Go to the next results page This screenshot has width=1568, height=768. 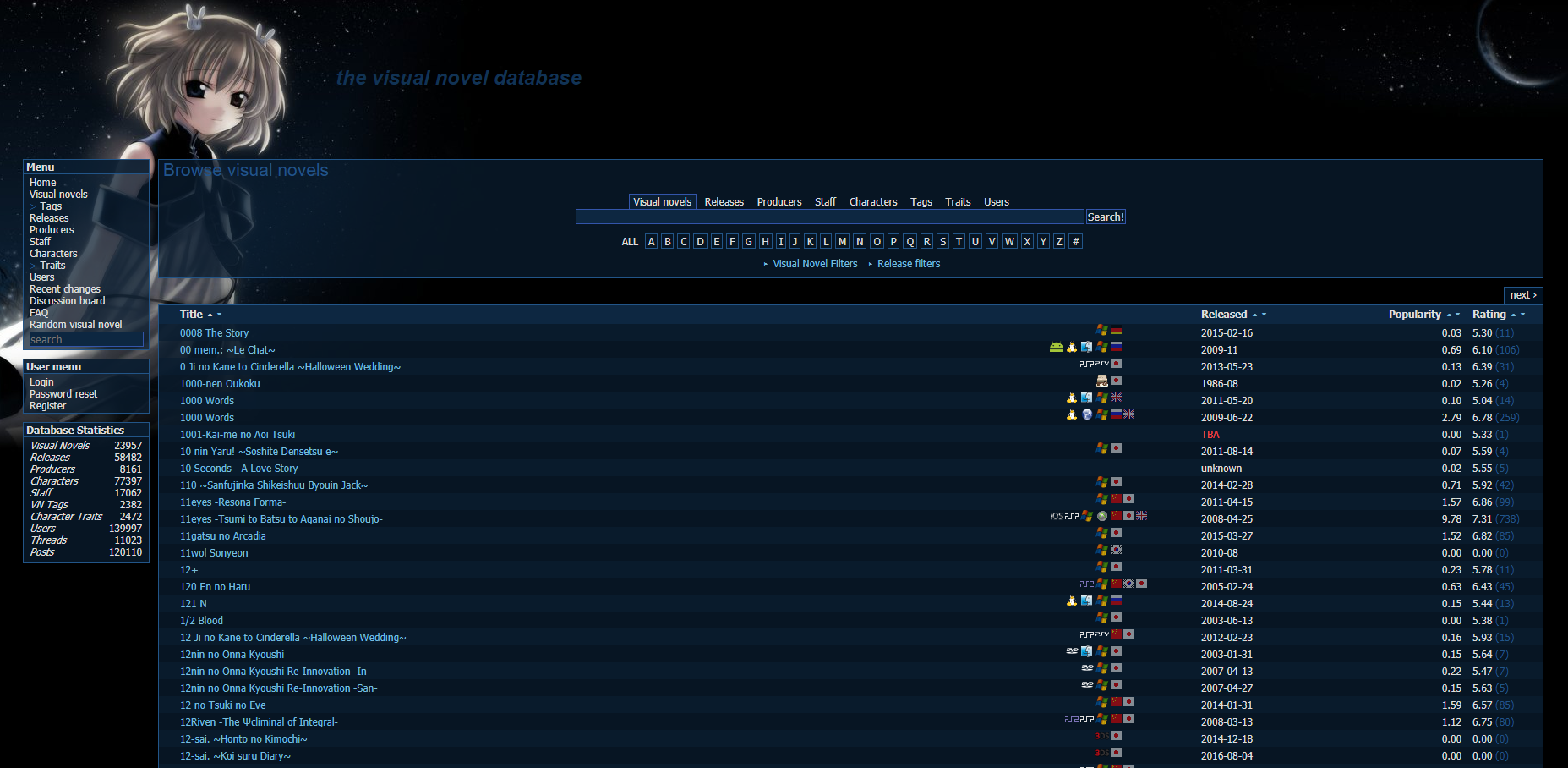1523,295
